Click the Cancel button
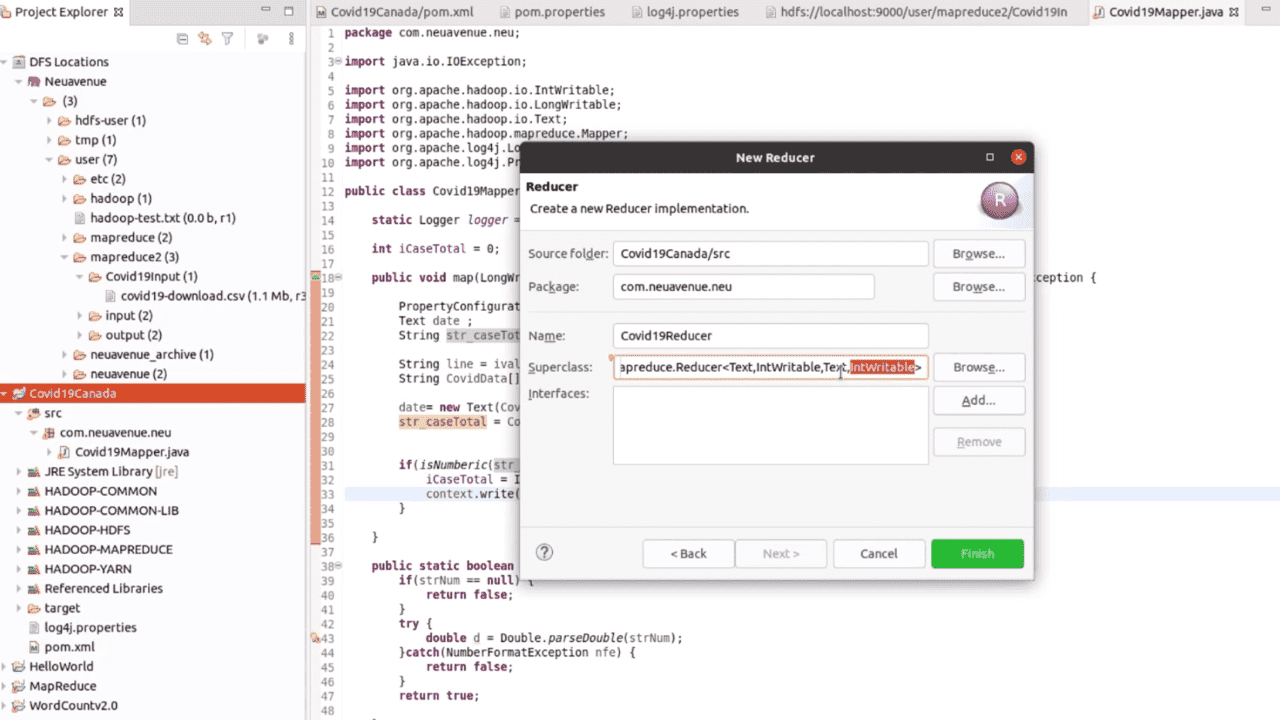Viewport: 1280px width, 720px height. pos(879,553)
